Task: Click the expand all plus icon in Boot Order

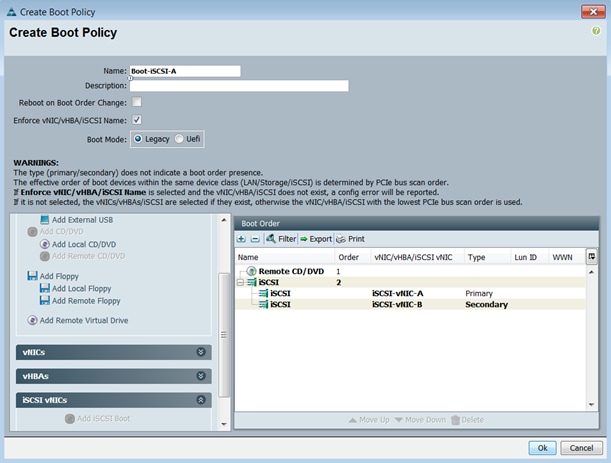Action: point(241,239)
